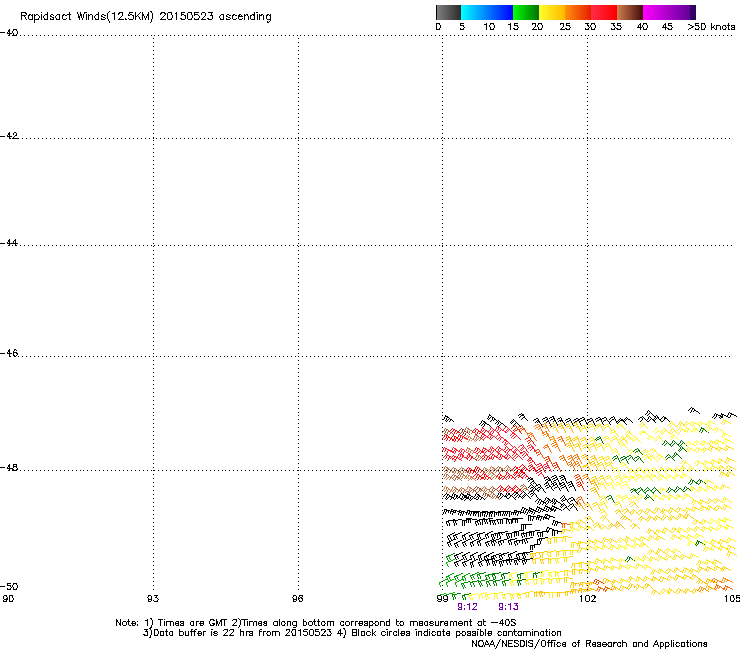Click the yellow 20-25 knots color segment
The height and width of the screenshot is (650, 740).
552,12
